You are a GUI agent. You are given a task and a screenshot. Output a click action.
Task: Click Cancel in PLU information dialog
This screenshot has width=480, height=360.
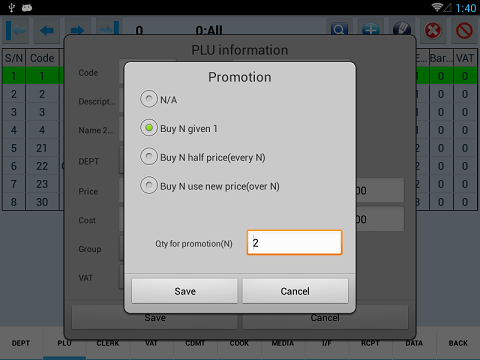tap(325, 318)
